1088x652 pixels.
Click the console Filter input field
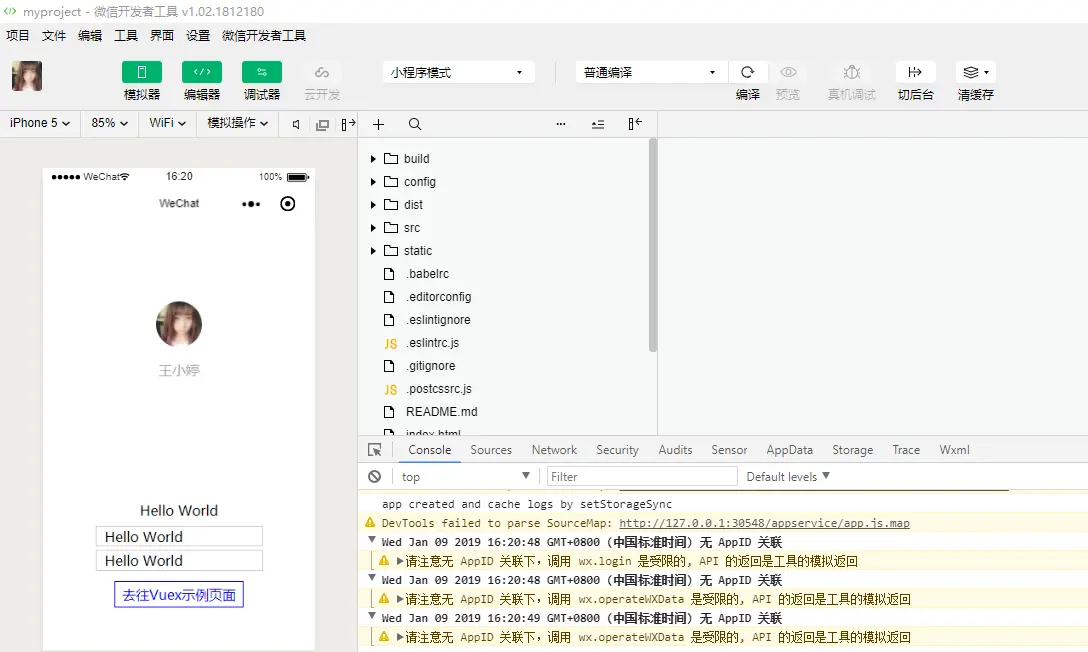click(640, 477)
